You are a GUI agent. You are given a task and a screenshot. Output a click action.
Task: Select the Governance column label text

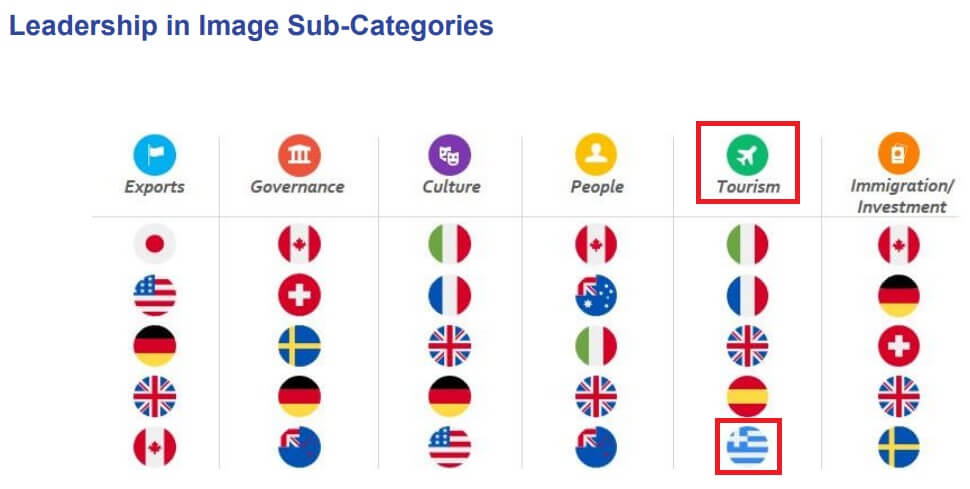[298, 187]
